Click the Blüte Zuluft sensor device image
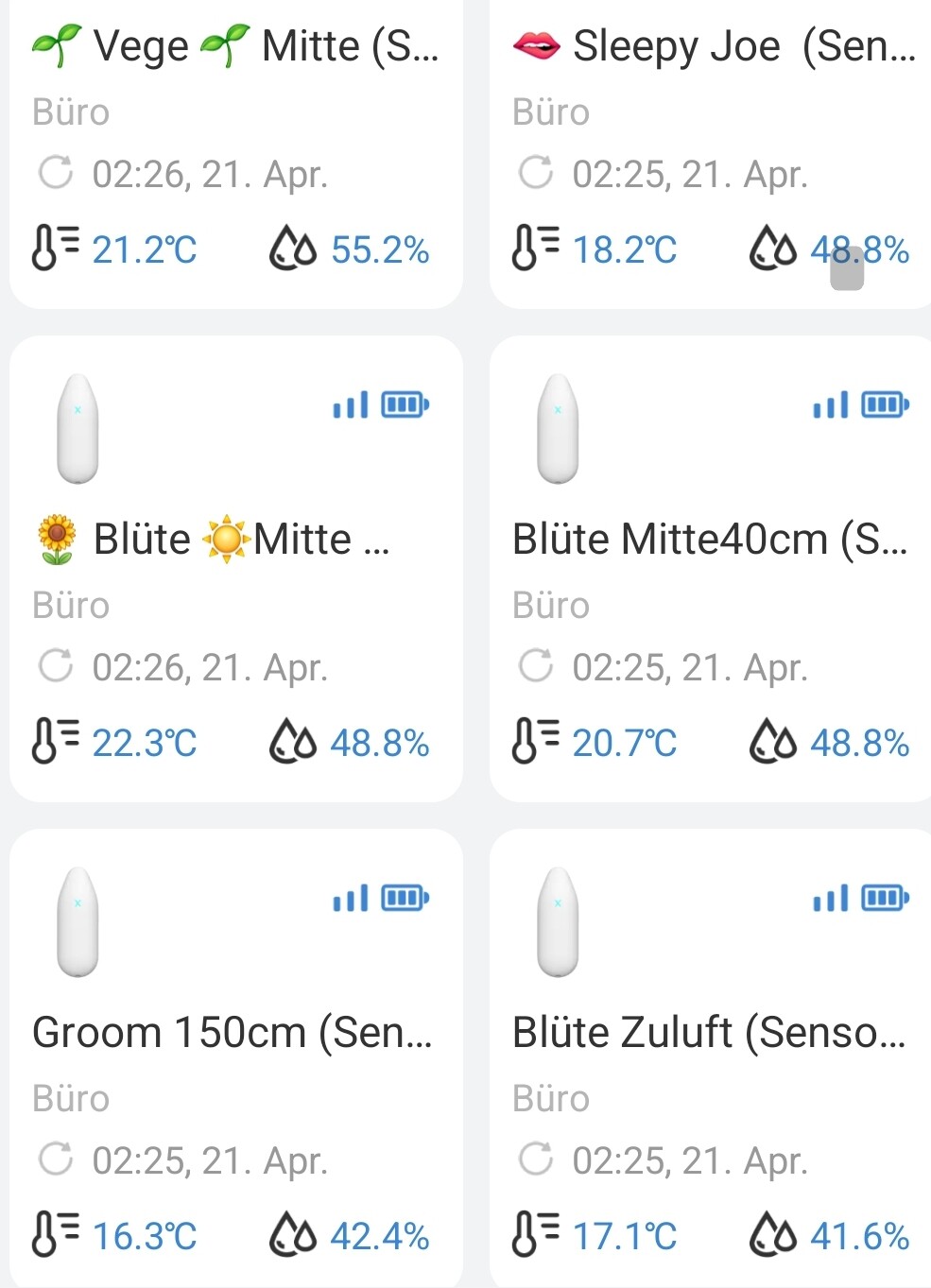 [558, 922]
